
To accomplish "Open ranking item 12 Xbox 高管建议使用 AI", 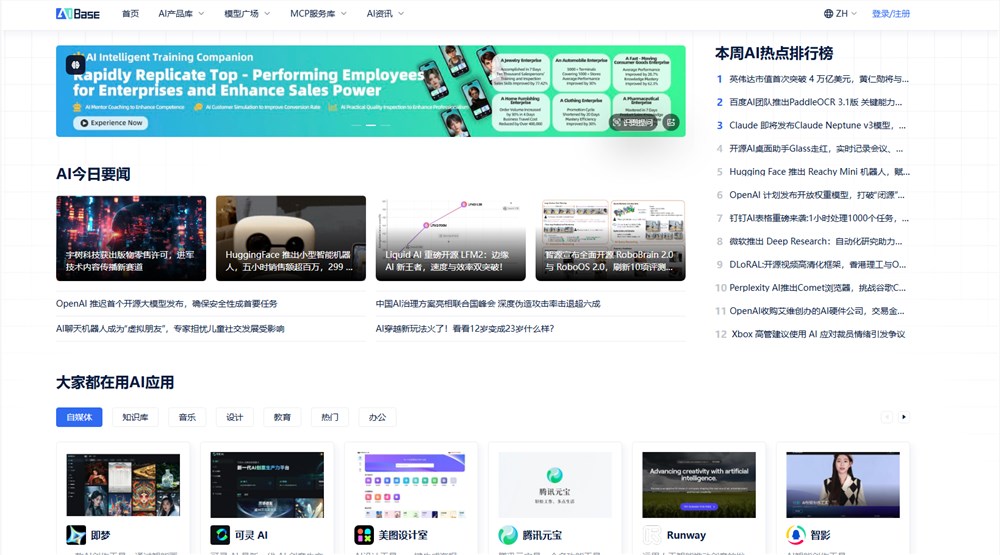I will [812, 334].
